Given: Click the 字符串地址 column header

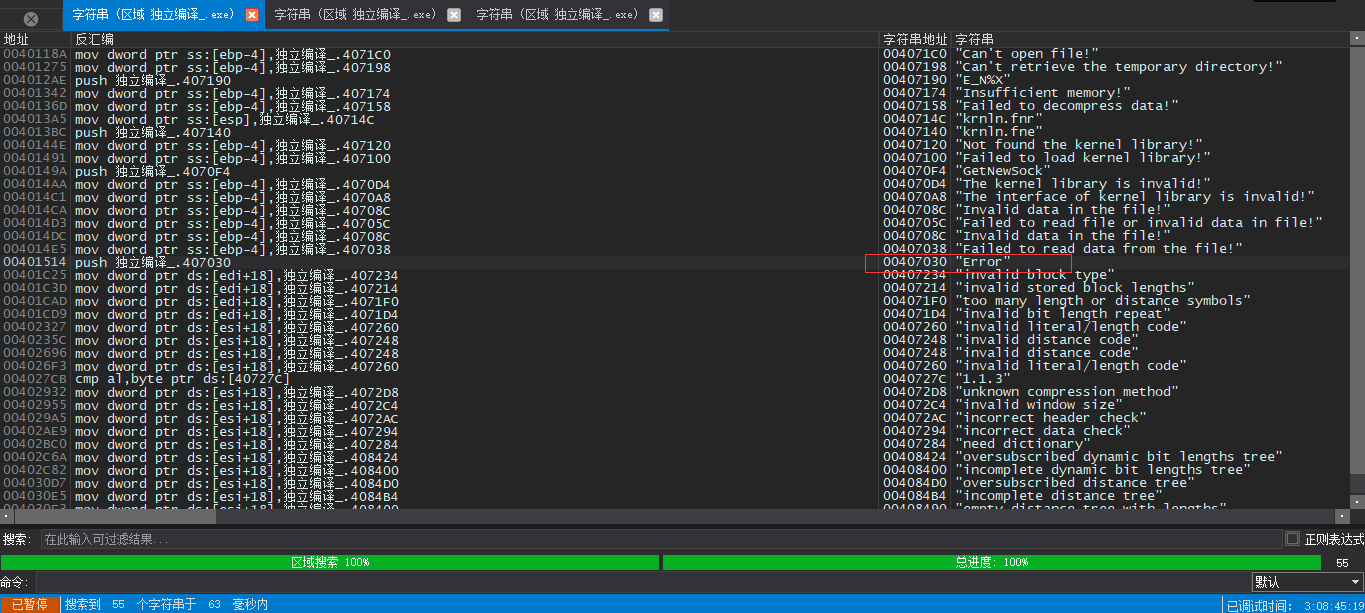Looking at the screenshot, I should 915,39.
